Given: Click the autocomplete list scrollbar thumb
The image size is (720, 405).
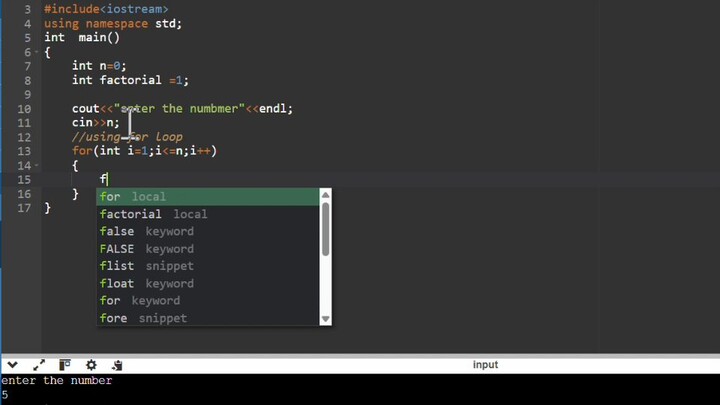Looking at the screenshot, I should pos(326,229).
